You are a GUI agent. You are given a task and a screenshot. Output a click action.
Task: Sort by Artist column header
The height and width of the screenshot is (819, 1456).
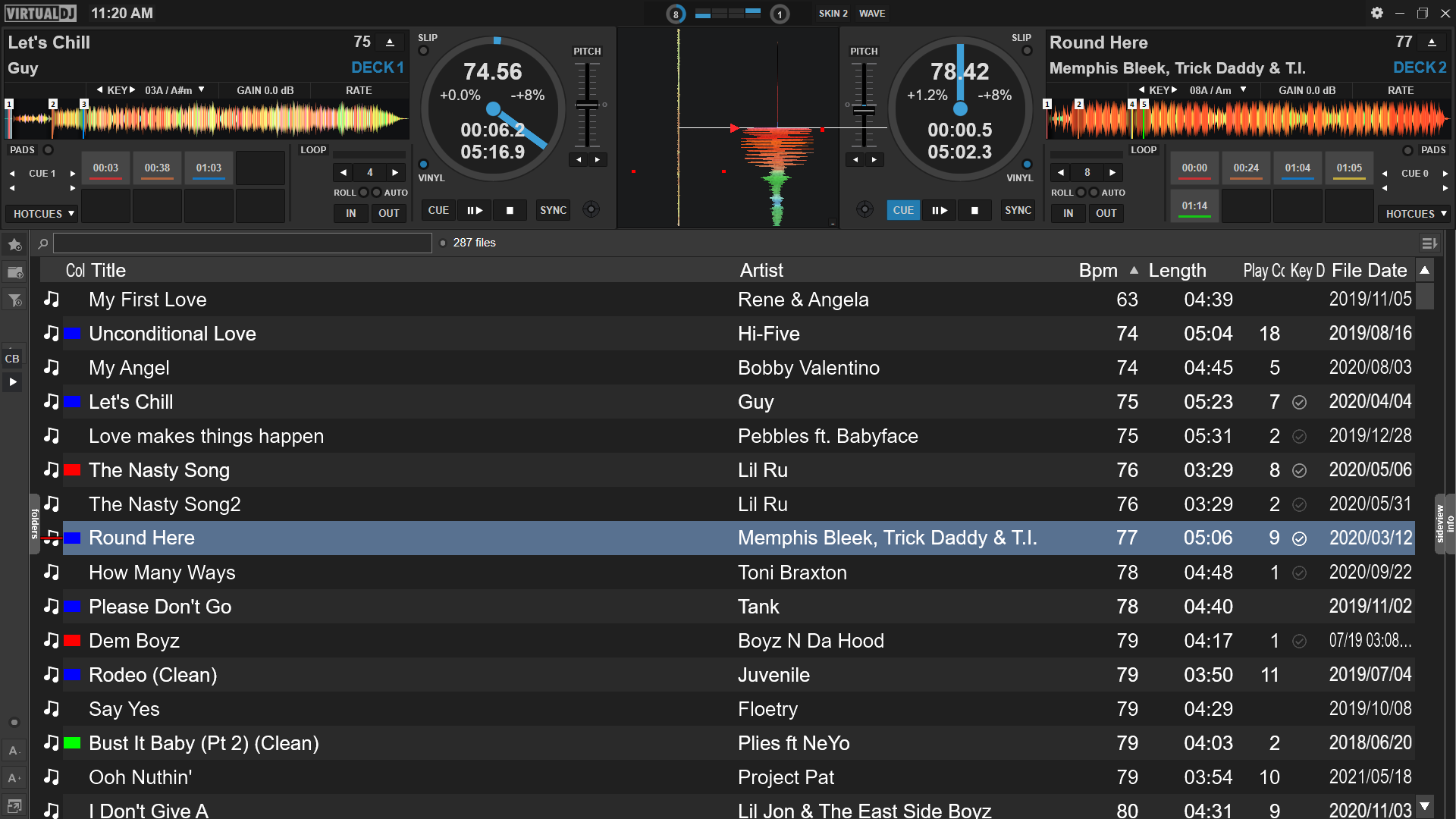tap(761, 271)
